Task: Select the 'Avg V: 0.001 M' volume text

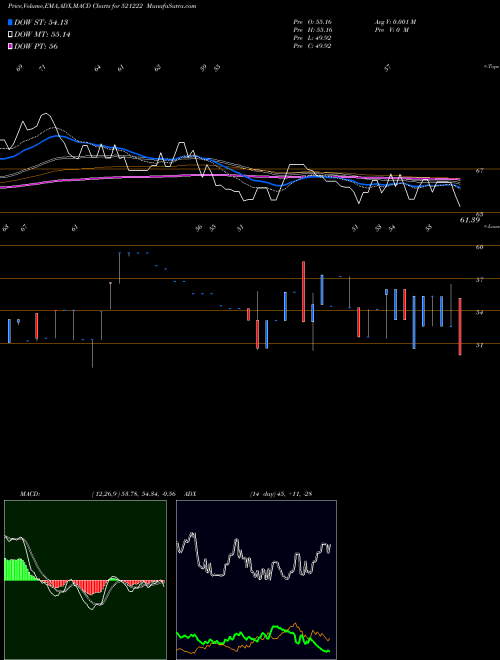Action: point(395,22)
